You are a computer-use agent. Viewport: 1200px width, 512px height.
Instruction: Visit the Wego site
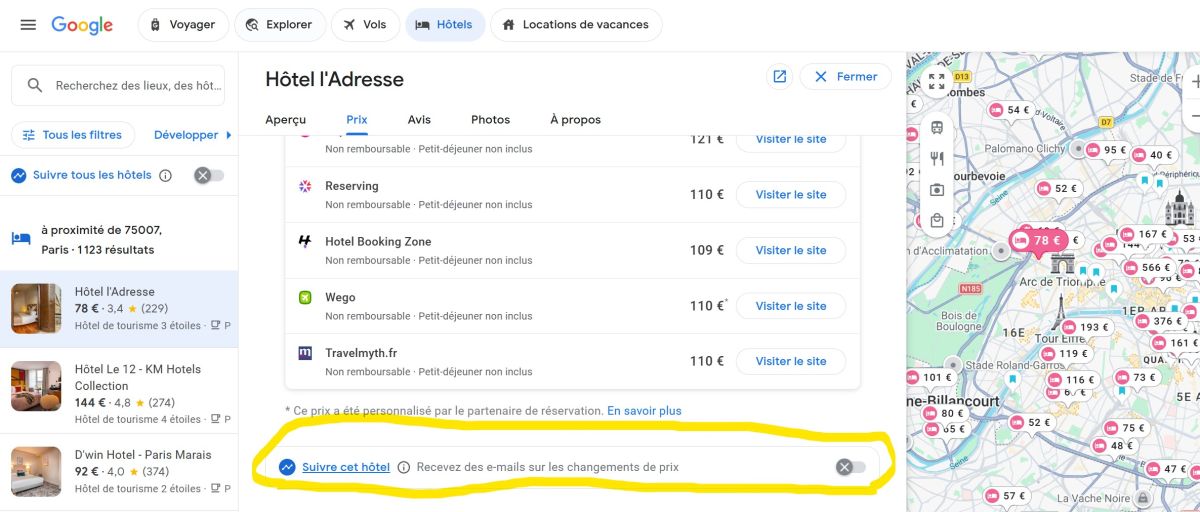[791, 306]
